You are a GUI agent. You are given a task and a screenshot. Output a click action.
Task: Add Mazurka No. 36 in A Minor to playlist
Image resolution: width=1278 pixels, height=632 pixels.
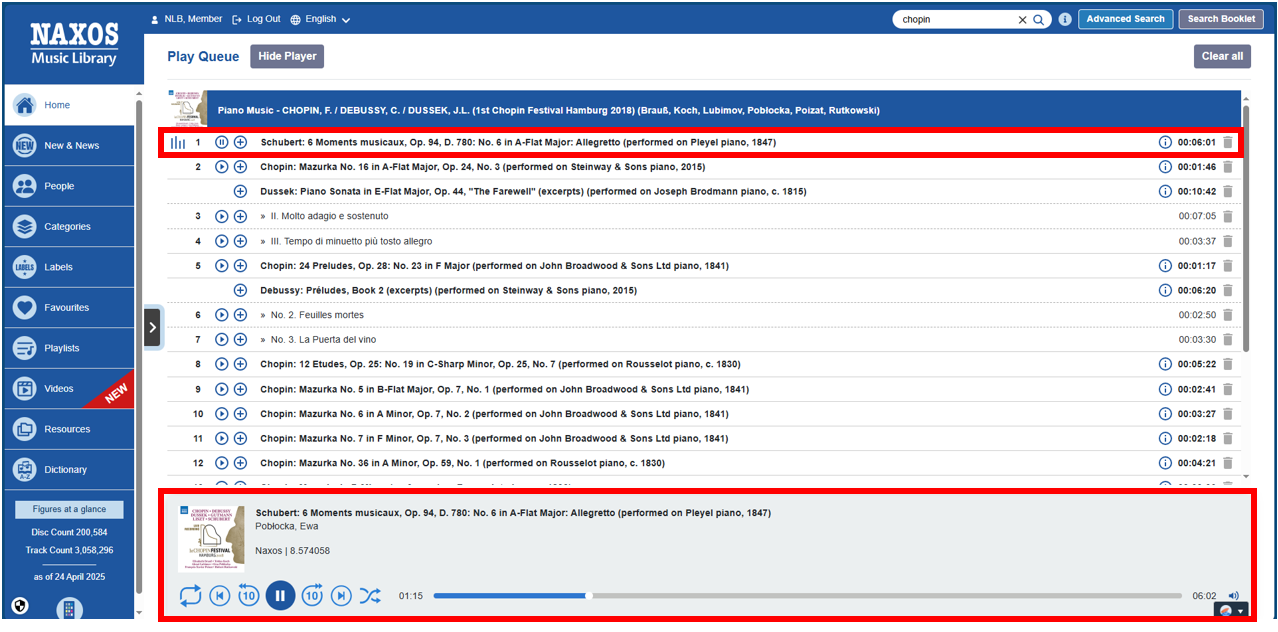pos(240,463)
